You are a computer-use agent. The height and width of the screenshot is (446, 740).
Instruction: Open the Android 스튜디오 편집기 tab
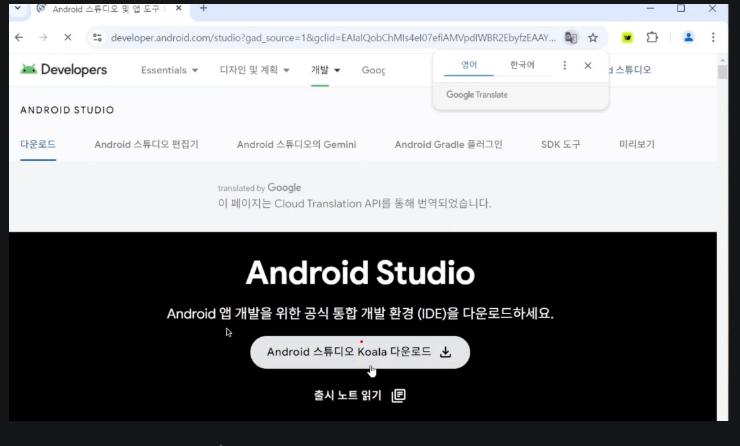[x=146, y=144]
